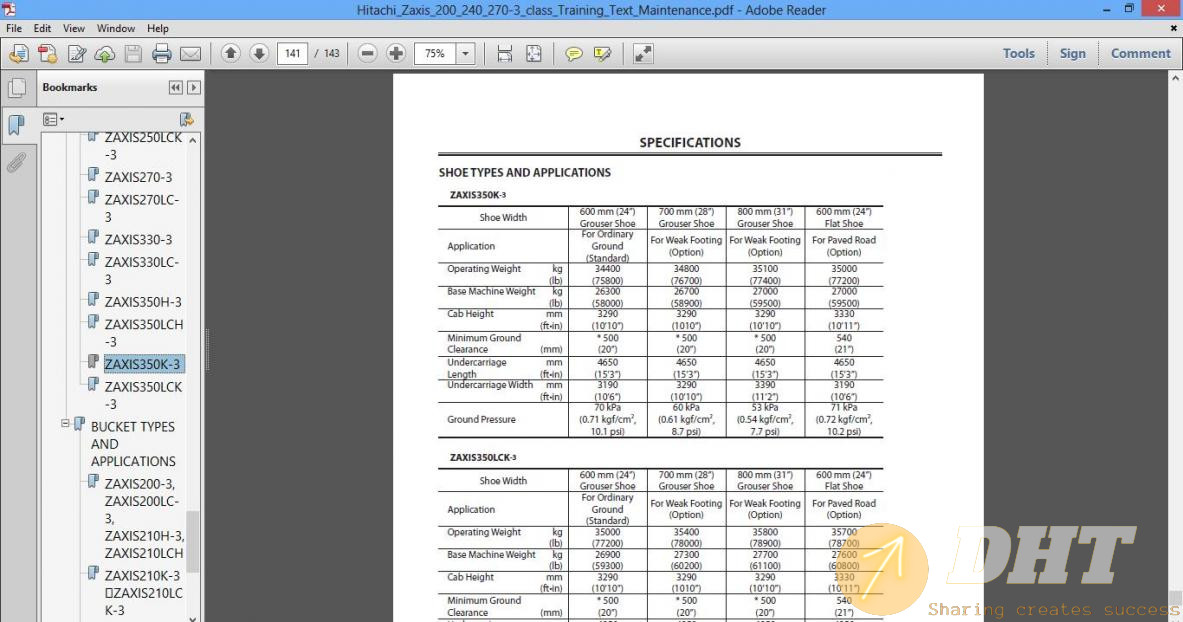
Task: Click the bookmark icon beside ZAXIS350H-3
Action: coord(93,300)
